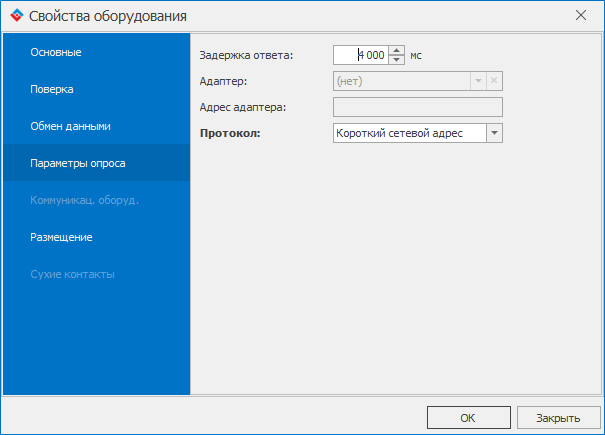Switch to Размещение section
Screen dimensions: 605x435
[x=96, y=237]
